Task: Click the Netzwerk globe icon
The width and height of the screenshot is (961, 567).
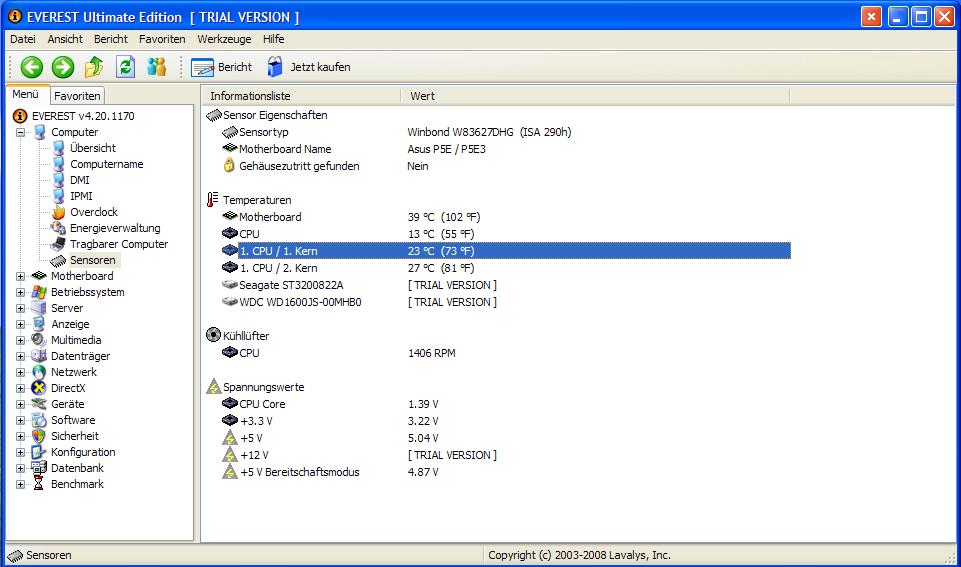Action: [39, 372]
